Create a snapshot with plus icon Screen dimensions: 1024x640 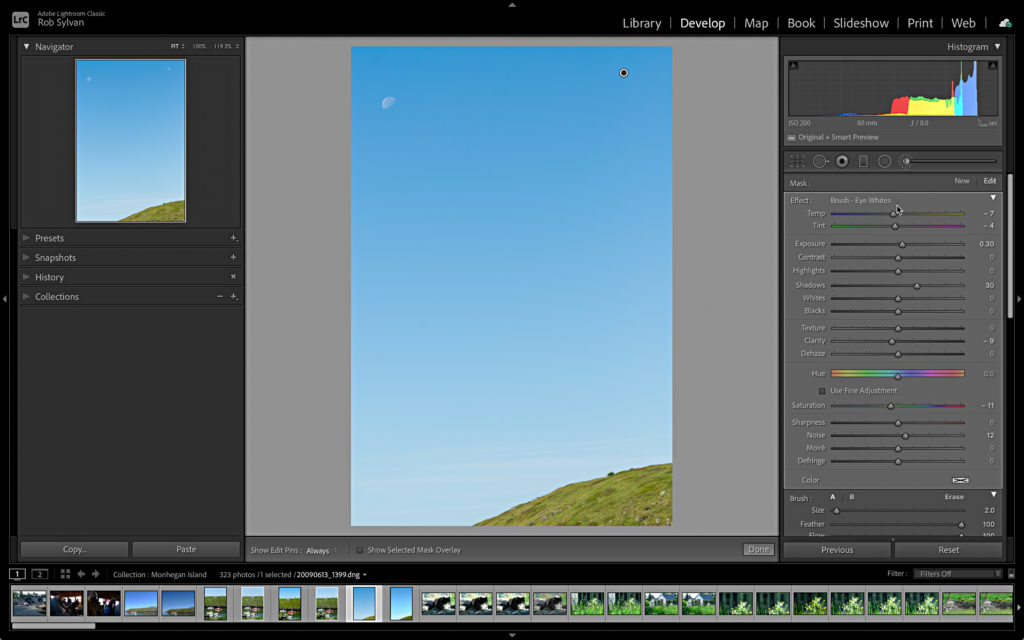[x=233, y=257]
